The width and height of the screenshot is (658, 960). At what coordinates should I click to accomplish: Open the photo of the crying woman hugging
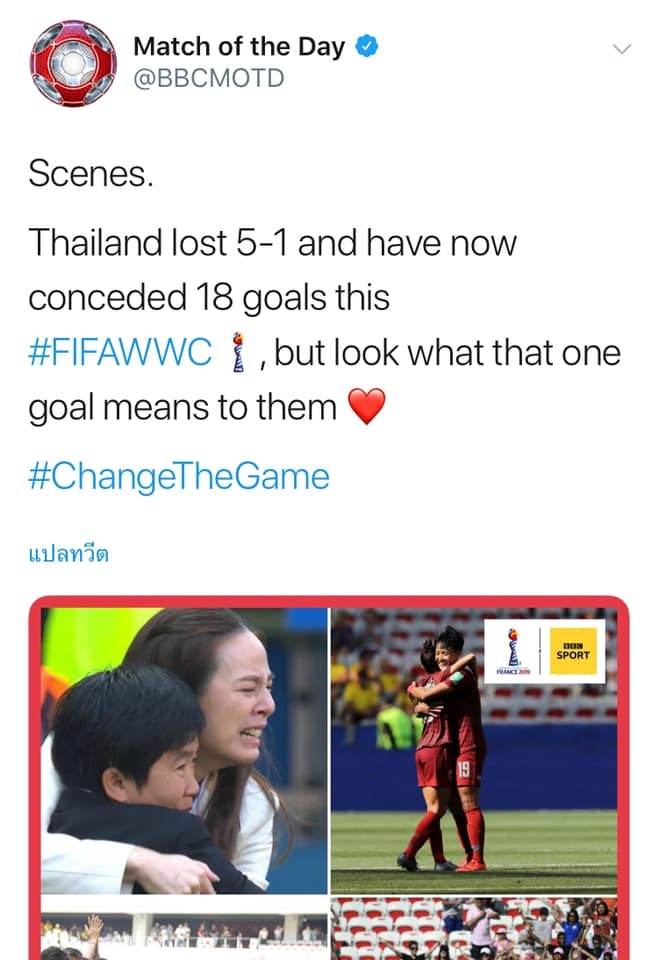[184, 751]
